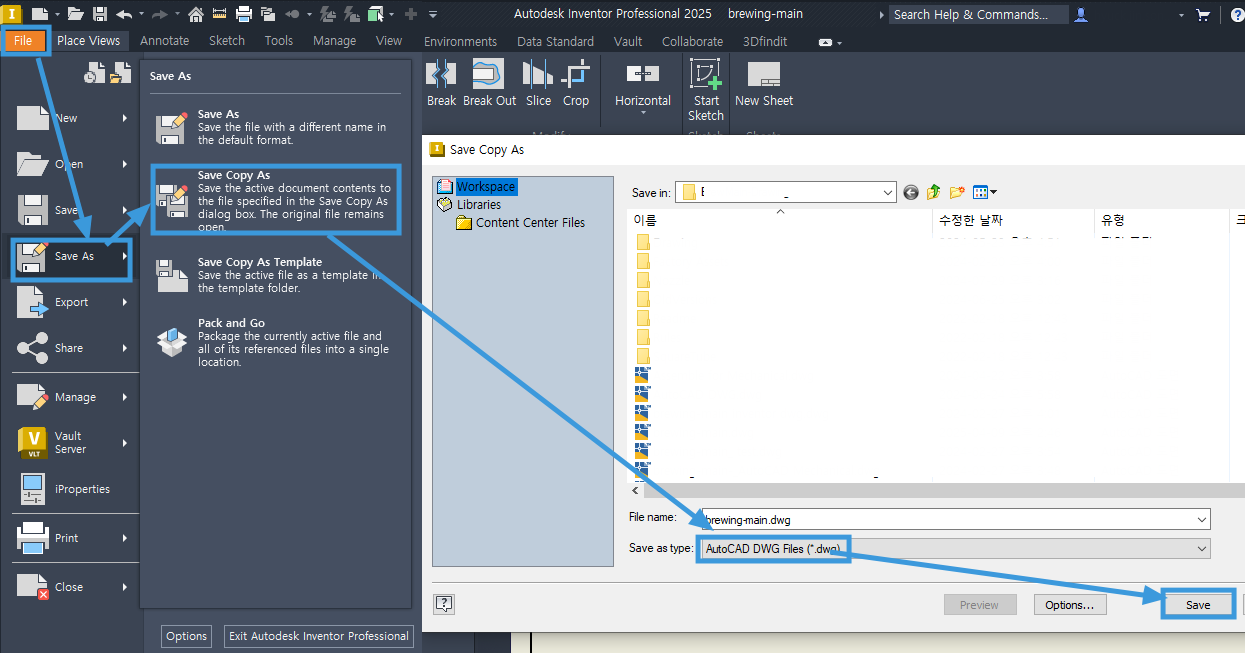Open the Vault menu tab

[628, 41]
